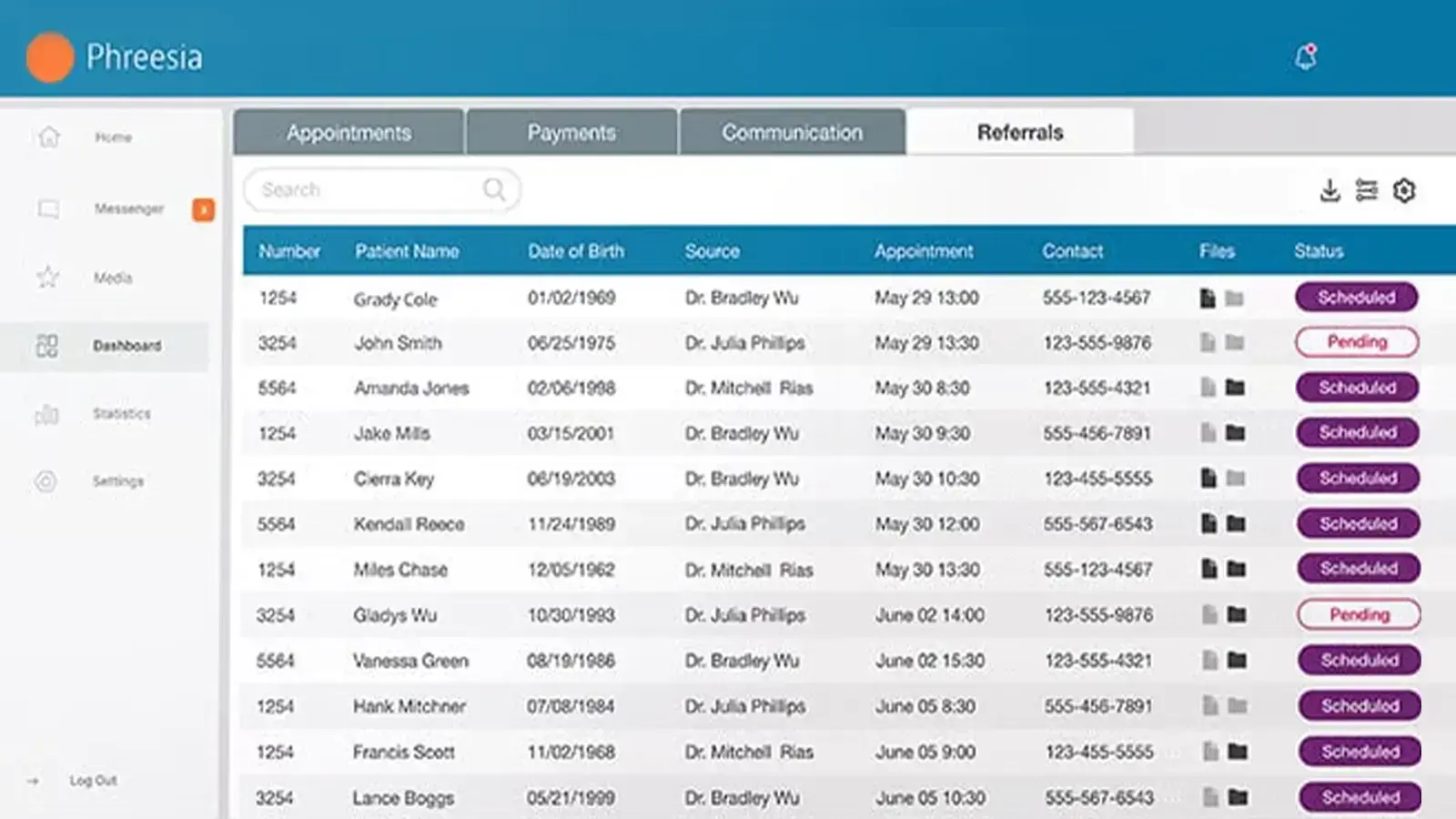Open folder icon for Vanessa Green

(1238, 660)
